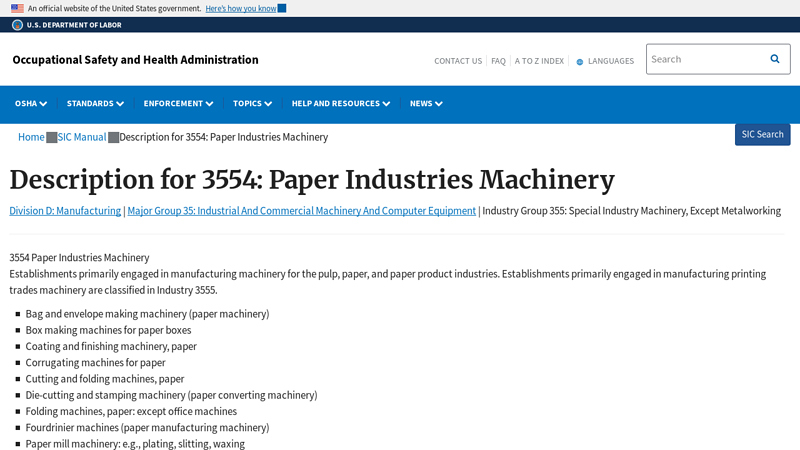Open the News menu
Image resolution: width=800 pixels, height=450 pixels.
point(426,104)
